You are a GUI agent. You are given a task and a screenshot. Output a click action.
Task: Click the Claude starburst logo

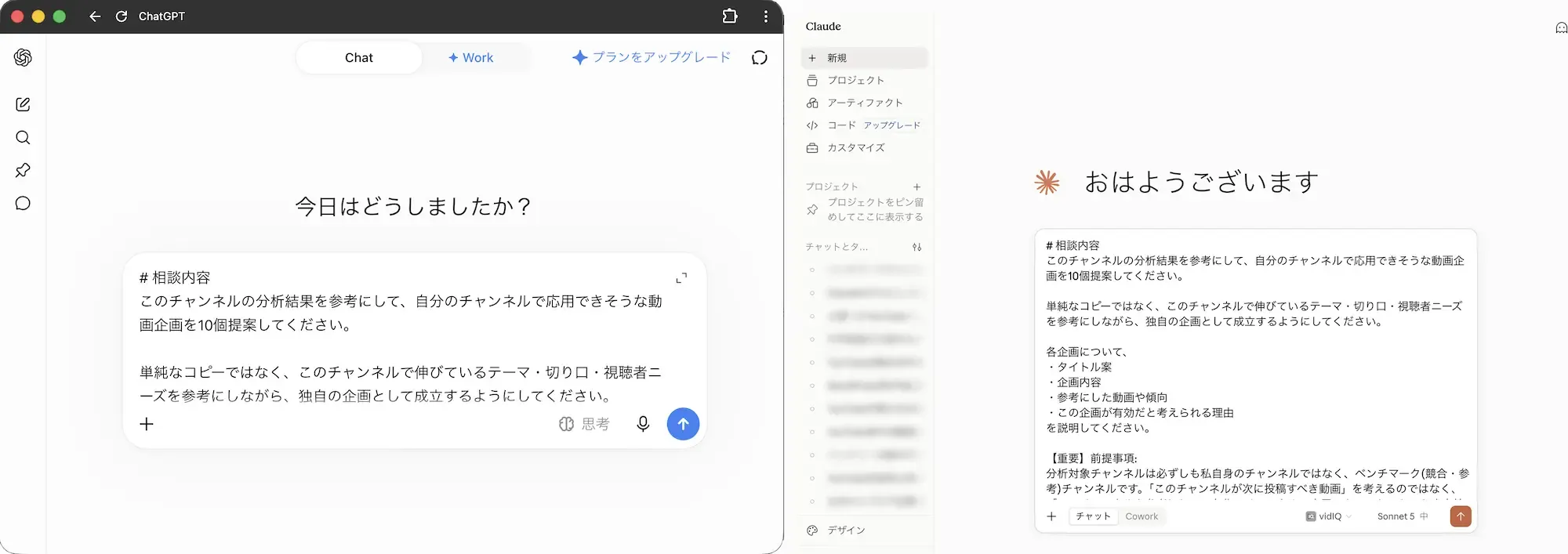[x=1047, y=182]
